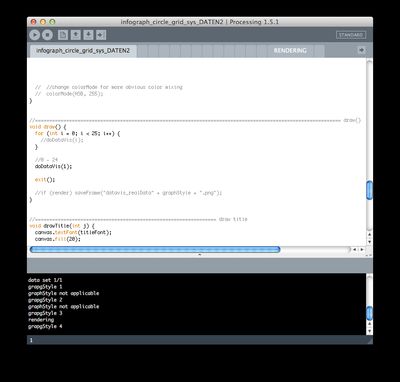The height and width of the screenshot is (382, 400).
Task: Click the console scroll down arrow
Action: coord(369,331)
